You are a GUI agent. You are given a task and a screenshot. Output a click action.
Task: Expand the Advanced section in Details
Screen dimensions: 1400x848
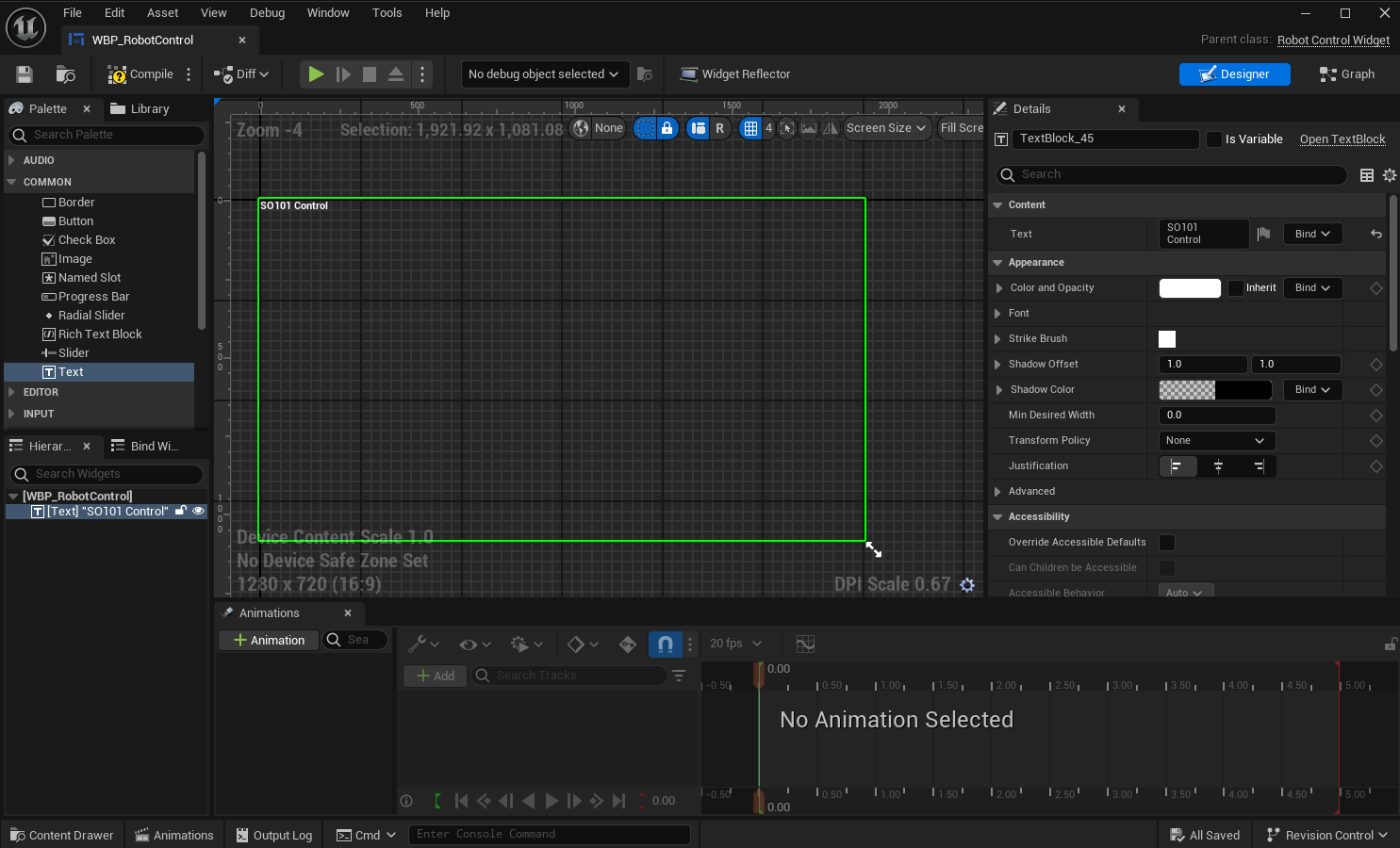pos(997,492)
